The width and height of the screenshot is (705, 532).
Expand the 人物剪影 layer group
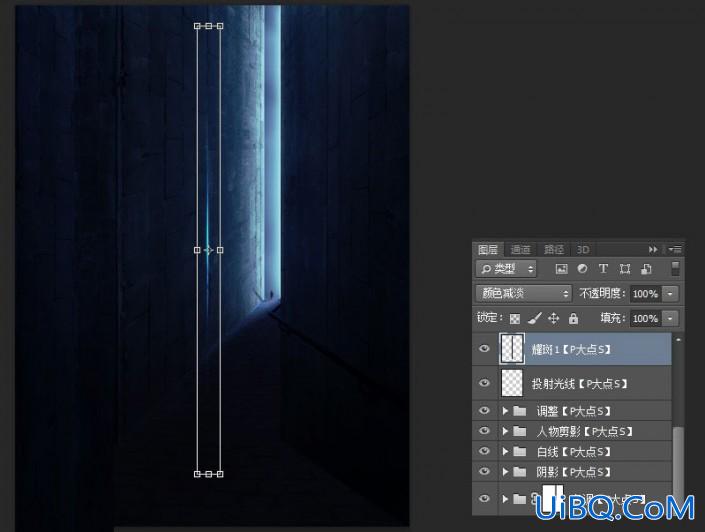[x=505, y=431]
